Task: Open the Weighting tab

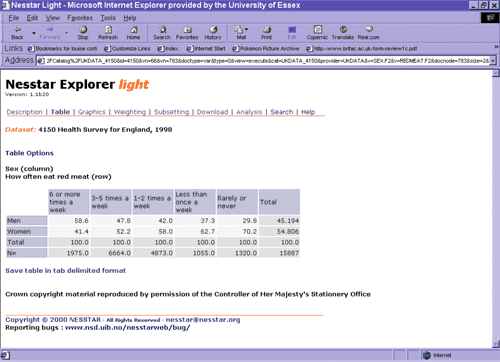Action: point(130,112)
